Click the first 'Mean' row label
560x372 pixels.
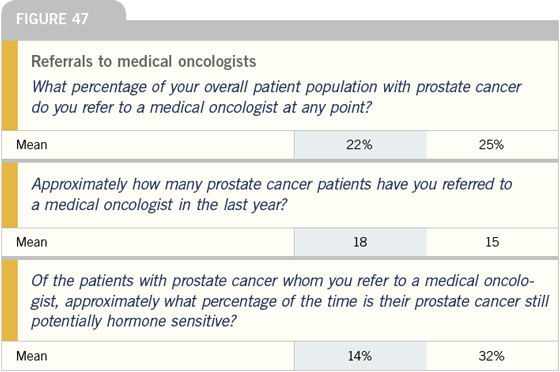31,145
